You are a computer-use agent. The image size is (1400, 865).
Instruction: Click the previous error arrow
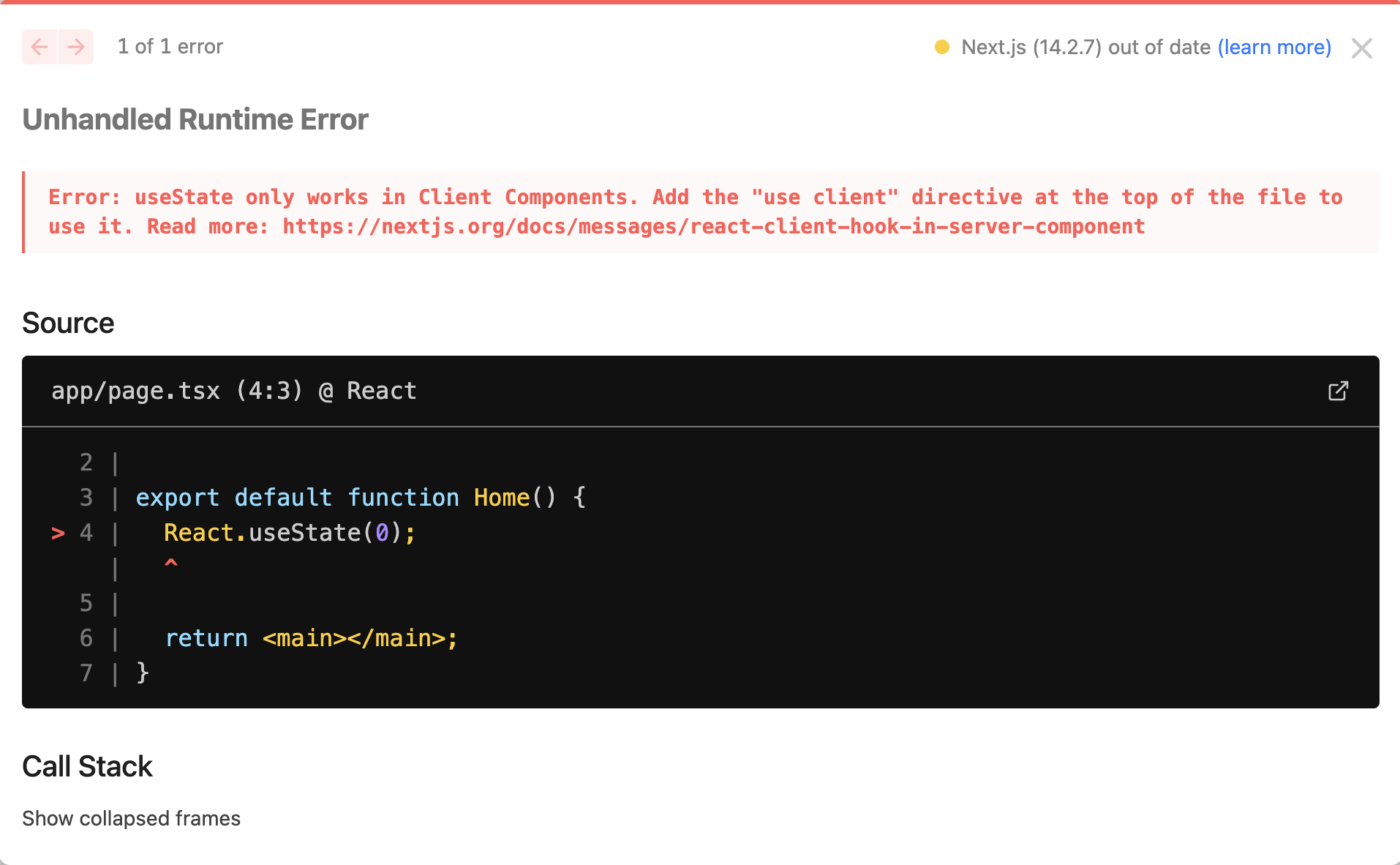39,47
